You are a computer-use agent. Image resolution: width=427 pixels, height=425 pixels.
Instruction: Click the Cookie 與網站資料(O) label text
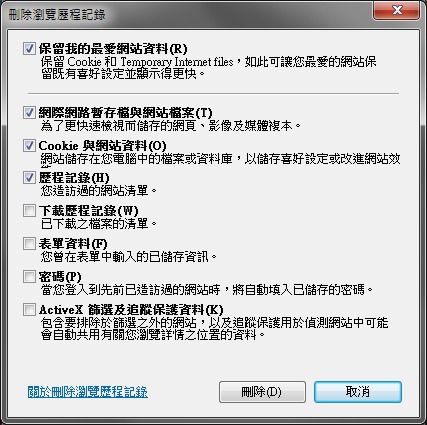[102, 146]
